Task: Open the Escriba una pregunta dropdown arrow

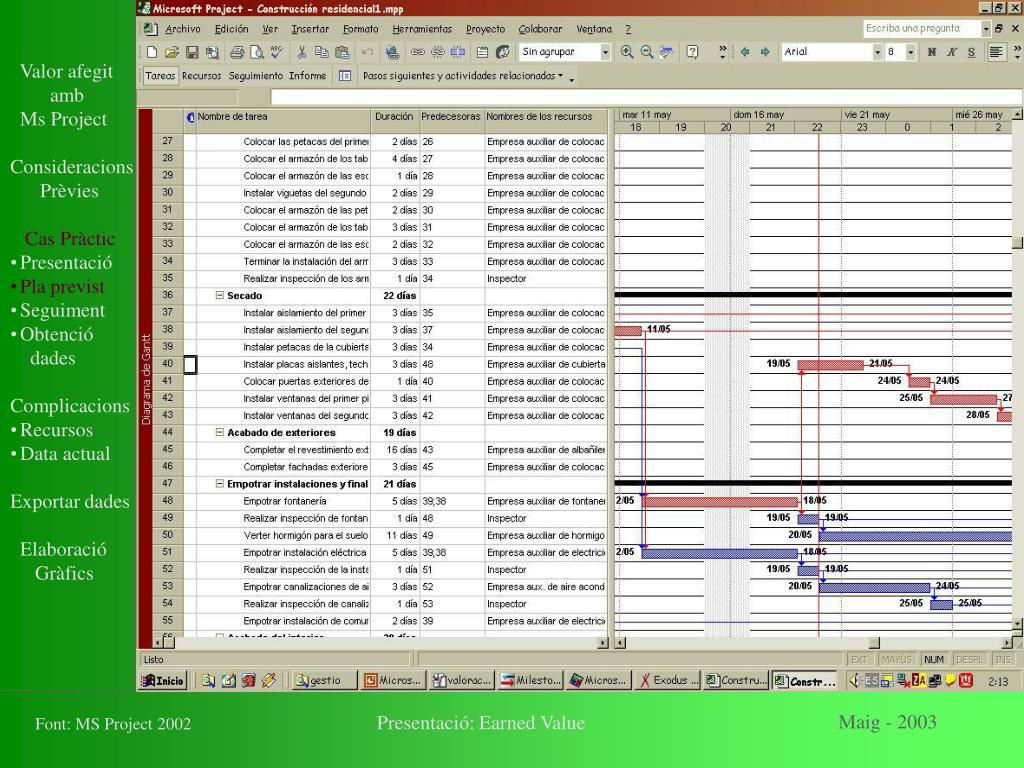Action: tap(985, 29)
